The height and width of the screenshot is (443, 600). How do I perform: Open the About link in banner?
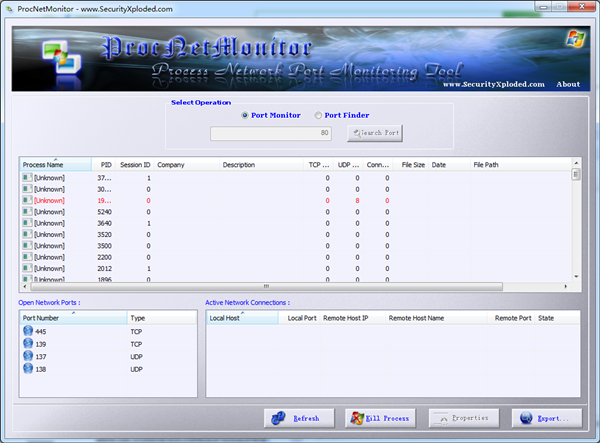[568, 84]
